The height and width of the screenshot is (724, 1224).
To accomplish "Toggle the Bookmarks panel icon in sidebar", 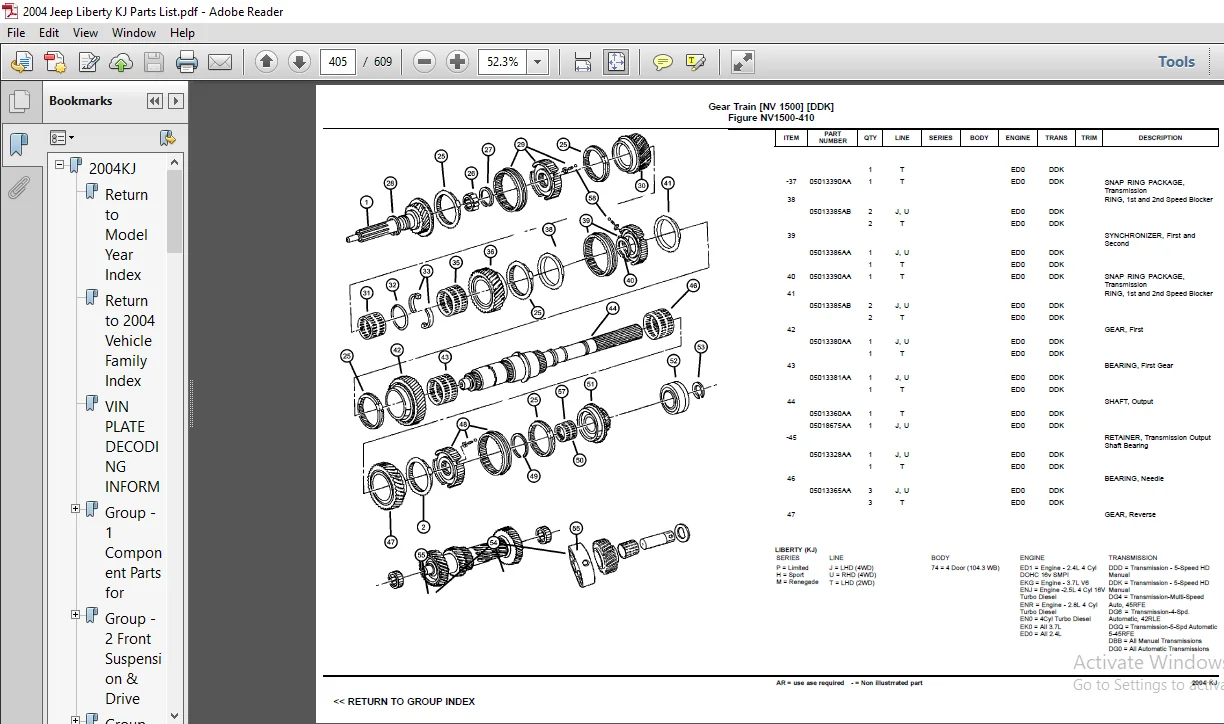I will pos(18,145).
